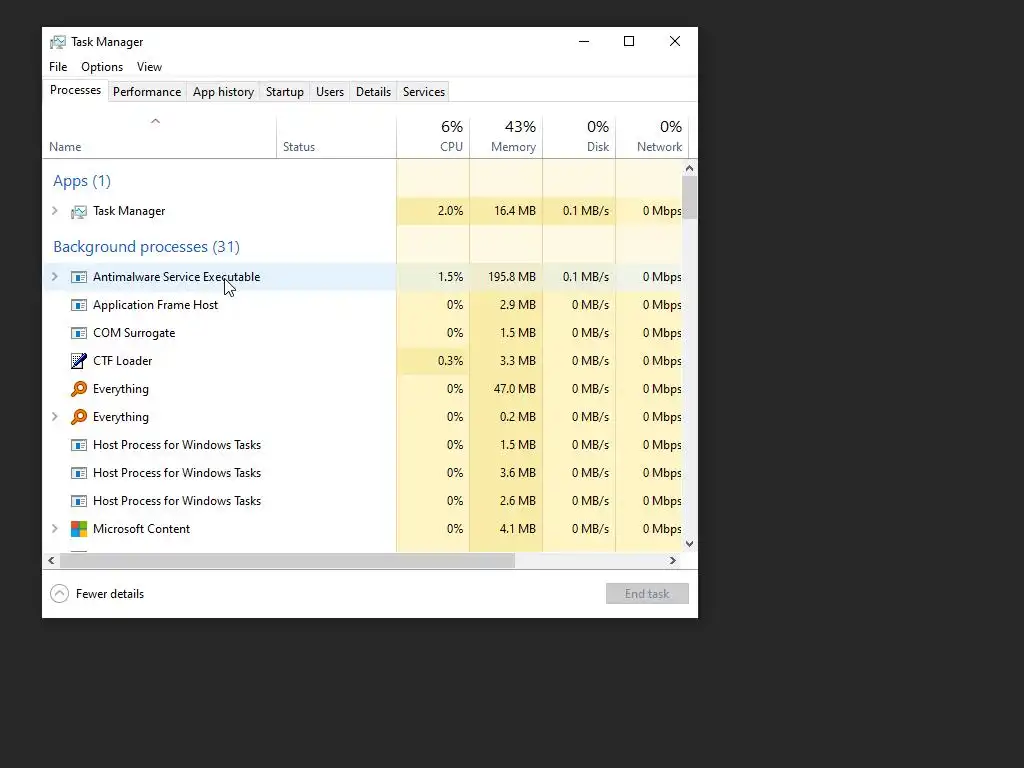This screenshot has height=768, width=1024.
Task: Click the Antimalware Service Executable icon
Action: tap(78, 277)
